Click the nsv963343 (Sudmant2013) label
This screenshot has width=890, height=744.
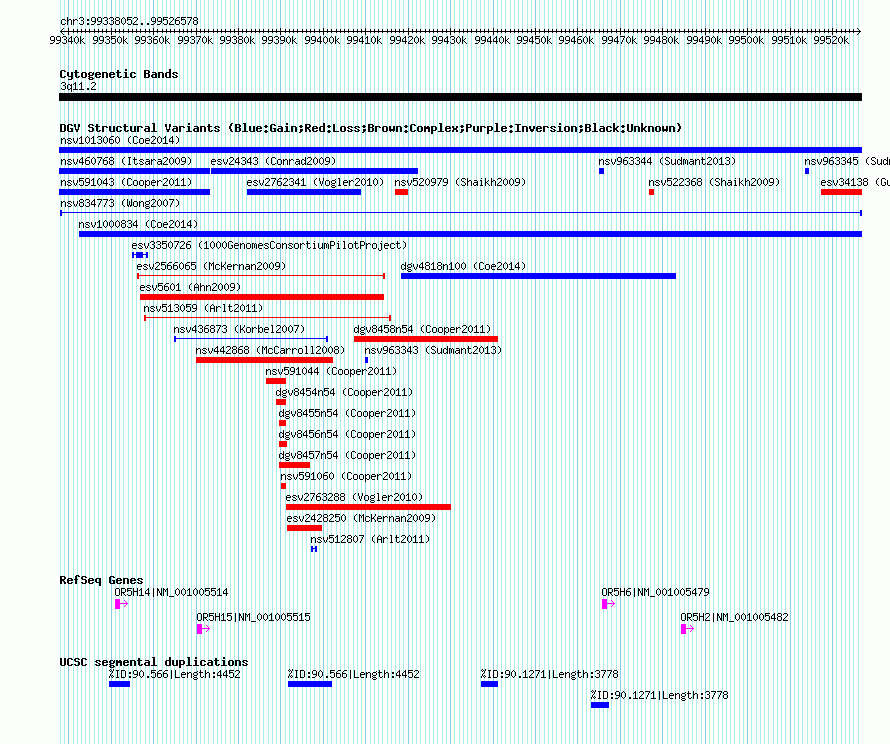tap(433, 350)
